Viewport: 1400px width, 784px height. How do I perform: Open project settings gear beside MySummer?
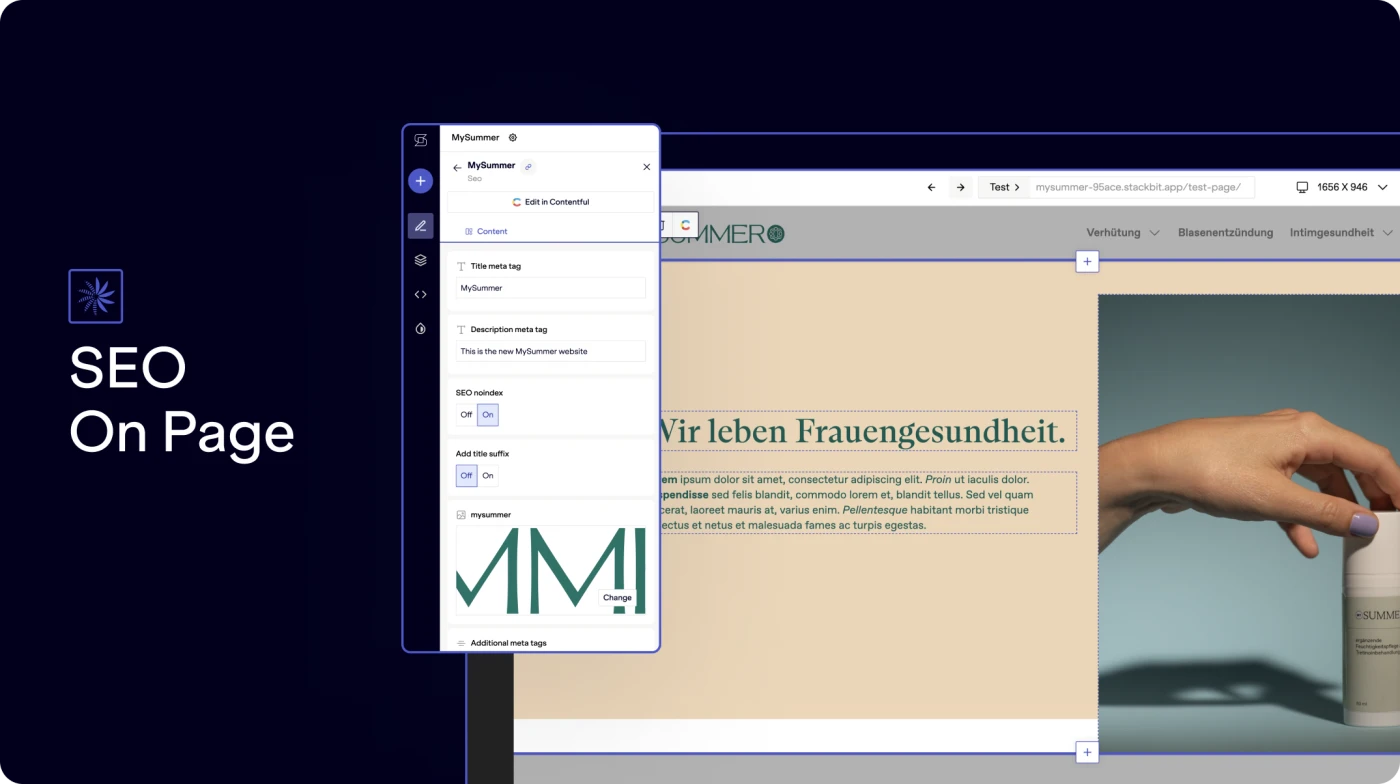tap(513, 138)
